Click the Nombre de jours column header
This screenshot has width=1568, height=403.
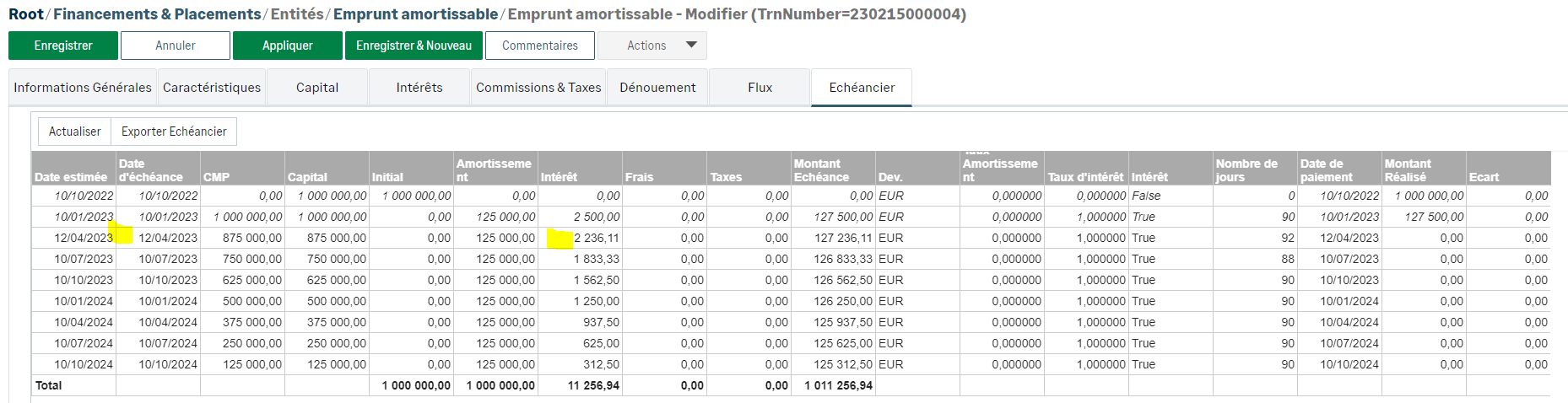tap(1246, 170)
